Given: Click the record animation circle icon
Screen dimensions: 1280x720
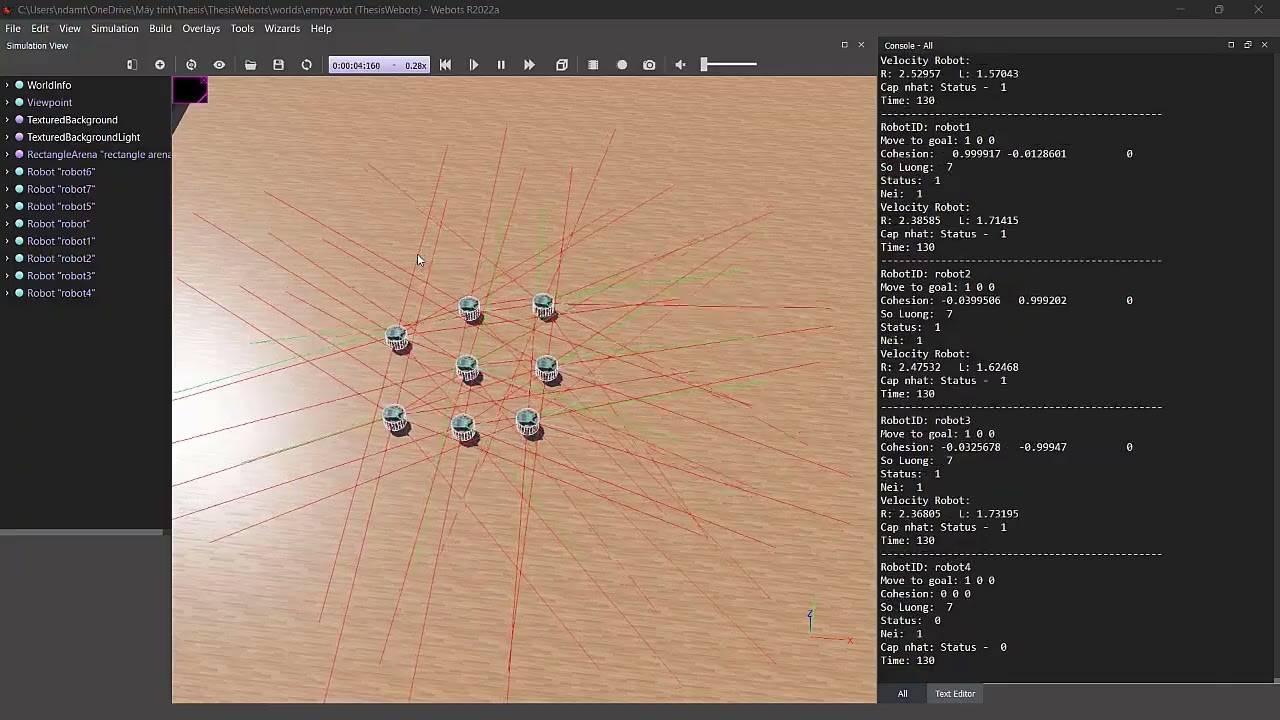Looking at the screenshot, I should 622,65.
